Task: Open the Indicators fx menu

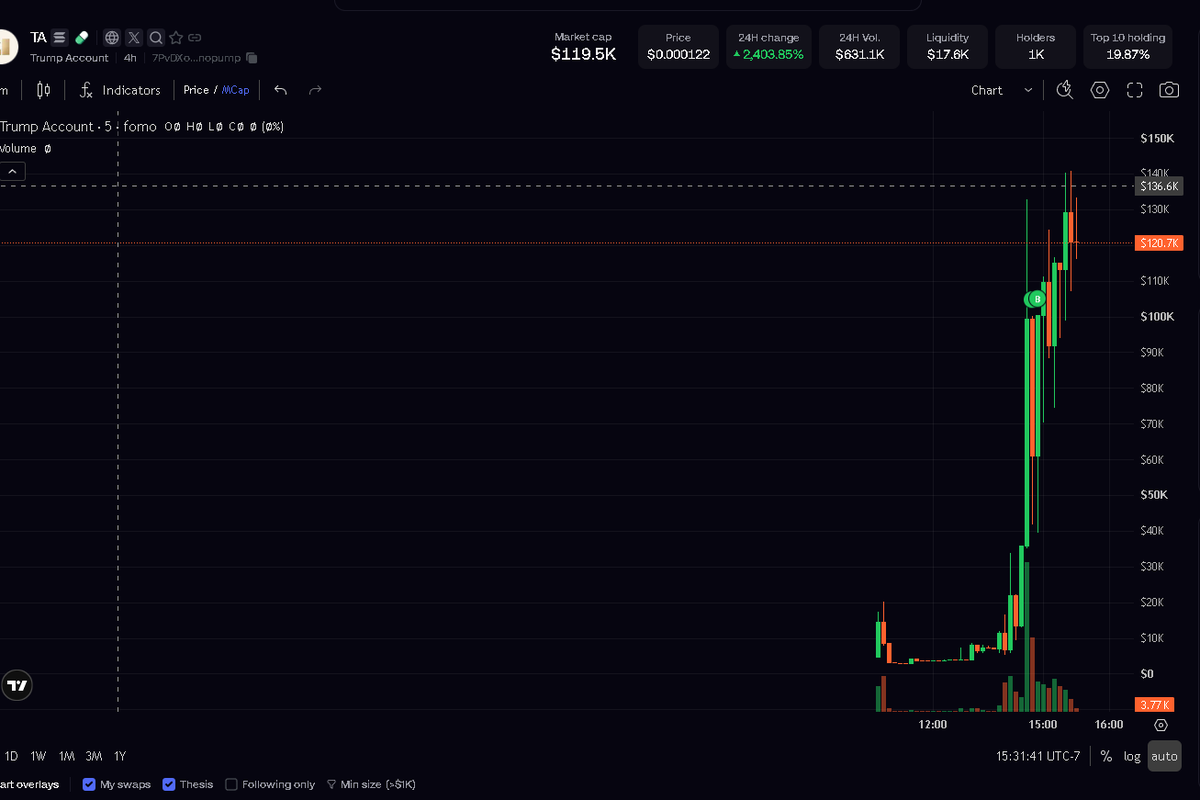Action: [x=120, y=90]
